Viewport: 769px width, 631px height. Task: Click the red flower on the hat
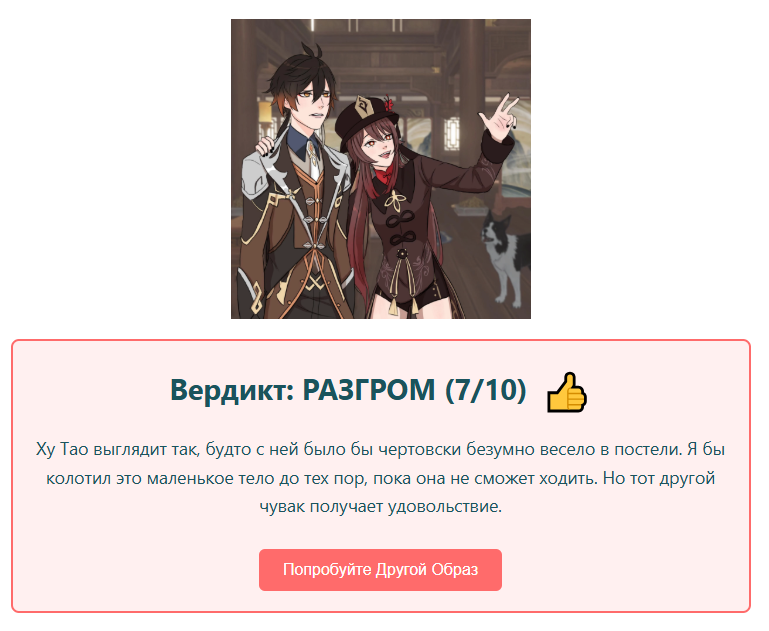[x=389, y=104]
